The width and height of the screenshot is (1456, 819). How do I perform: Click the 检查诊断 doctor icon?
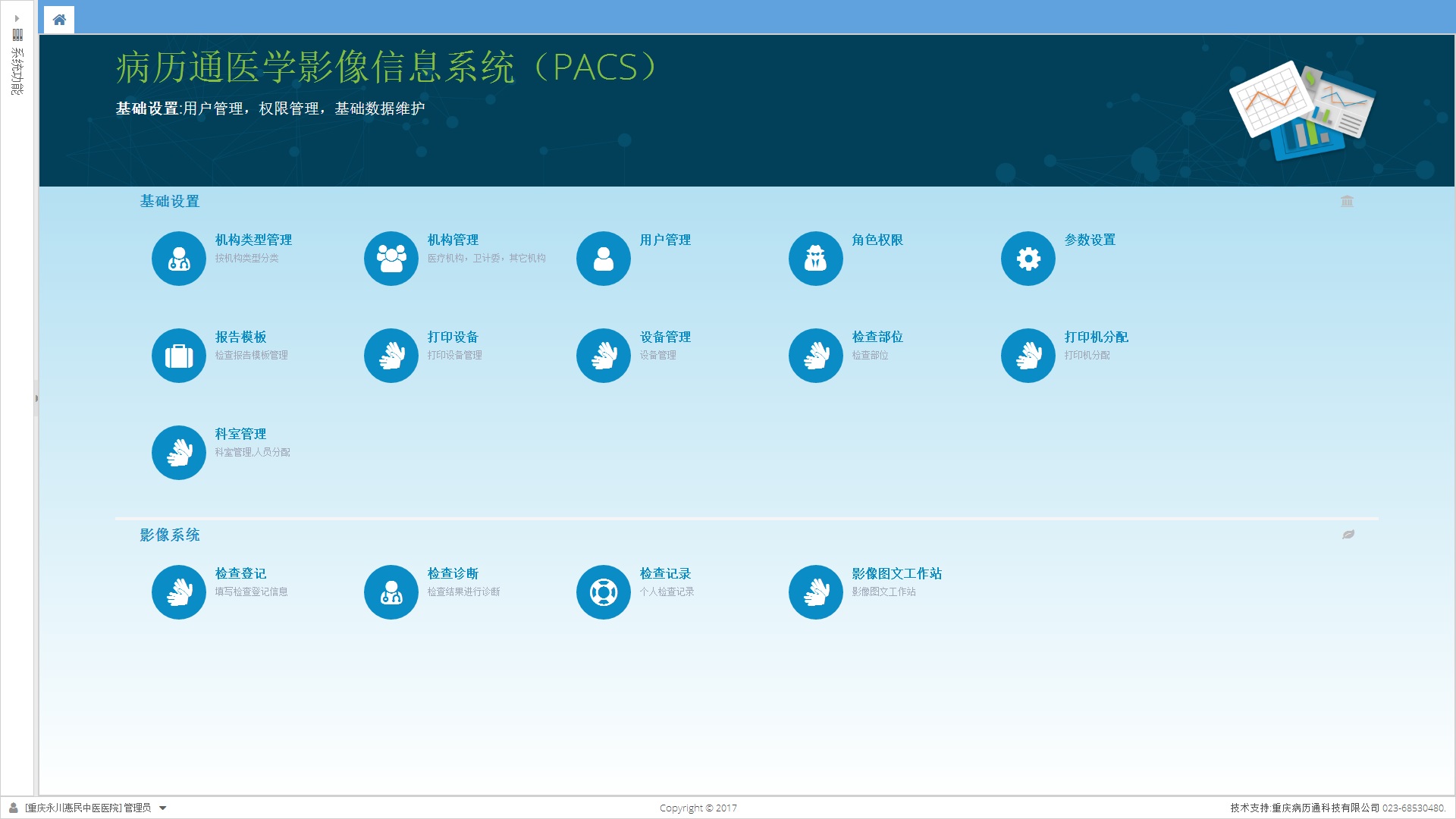click(x=391, y=592)
